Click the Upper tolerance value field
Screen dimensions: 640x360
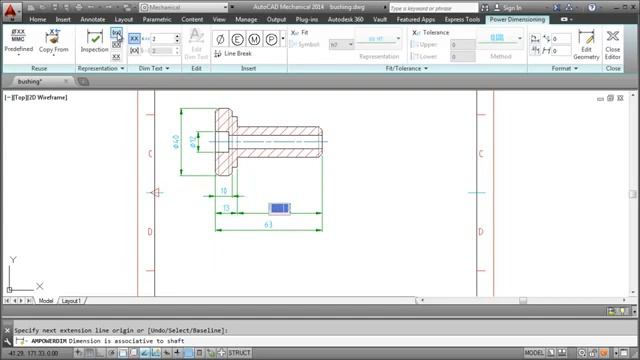tap(462, 44)
